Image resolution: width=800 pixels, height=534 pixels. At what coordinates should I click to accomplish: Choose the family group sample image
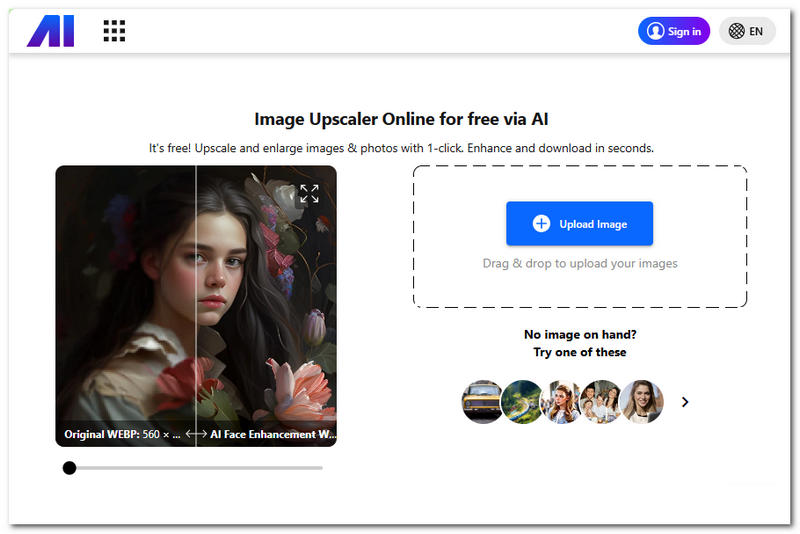point(600,402)
